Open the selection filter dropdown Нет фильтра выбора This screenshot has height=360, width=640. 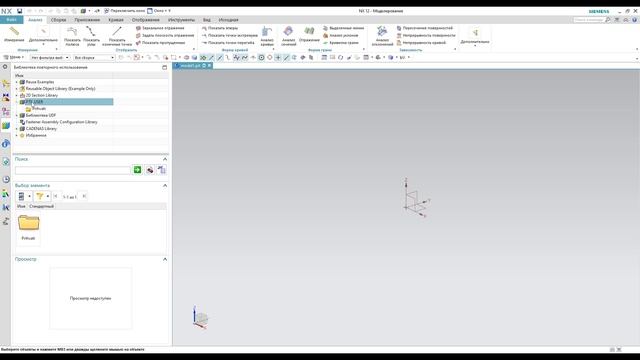tap(50, 58)
